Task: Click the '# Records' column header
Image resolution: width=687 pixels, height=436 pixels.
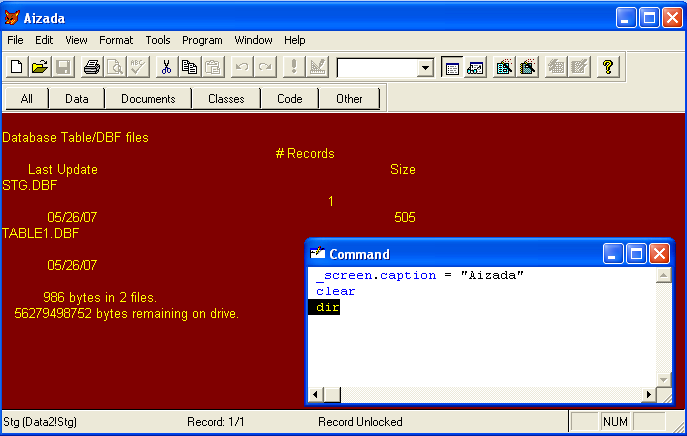Action: coord(305,153)
